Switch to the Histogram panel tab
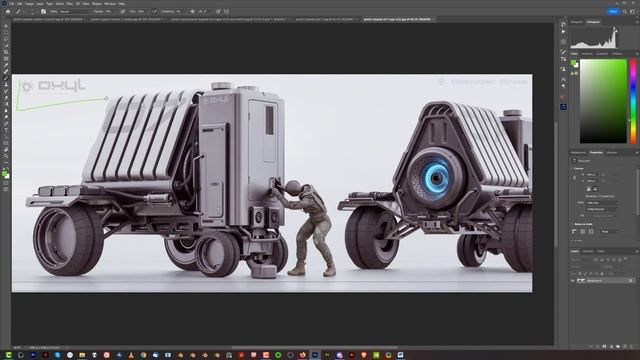This screenshot has width=640, height=360. (x=593, y=22)
